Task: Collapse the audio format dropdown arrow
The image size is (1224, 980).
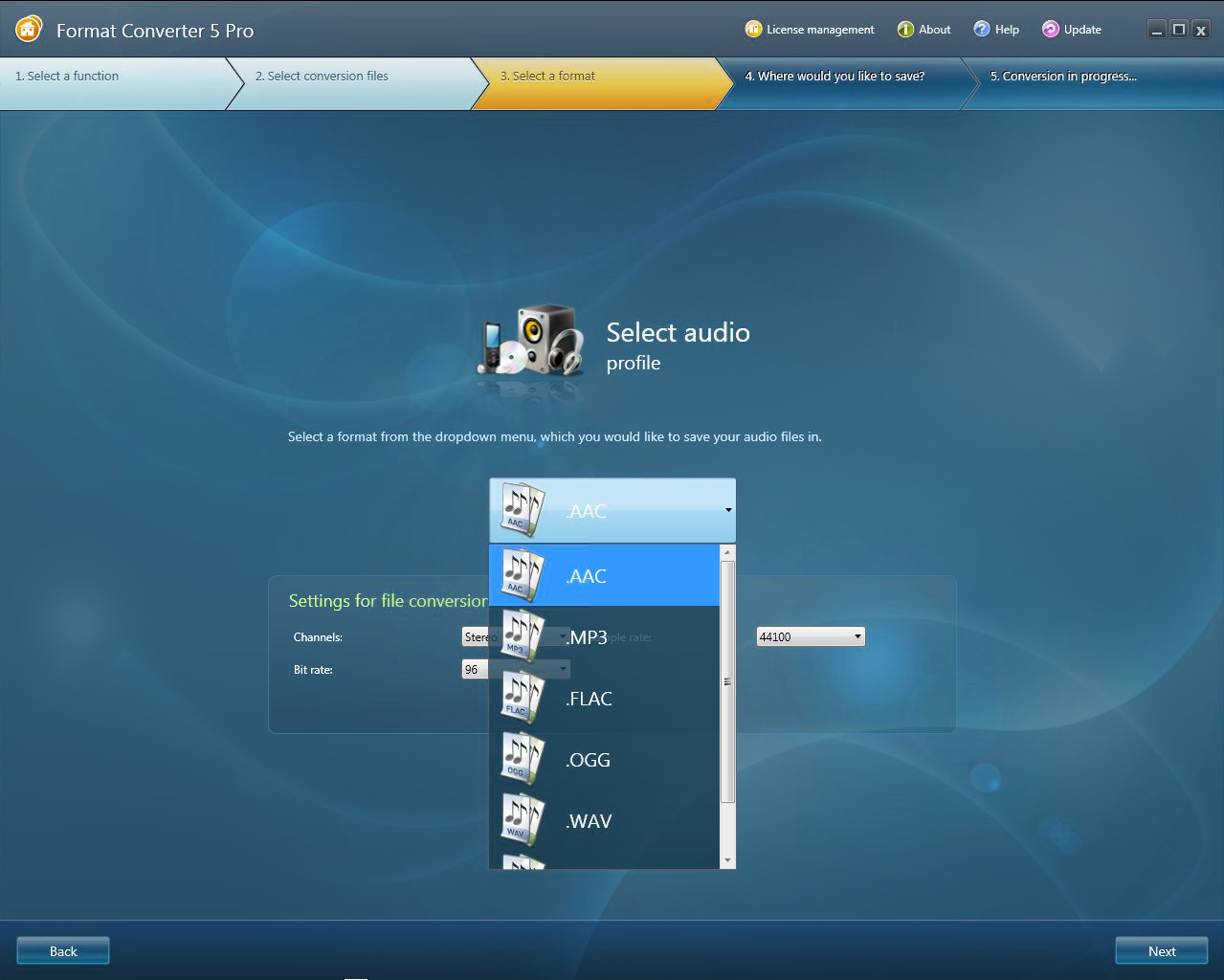Action: tap(728, 510)
